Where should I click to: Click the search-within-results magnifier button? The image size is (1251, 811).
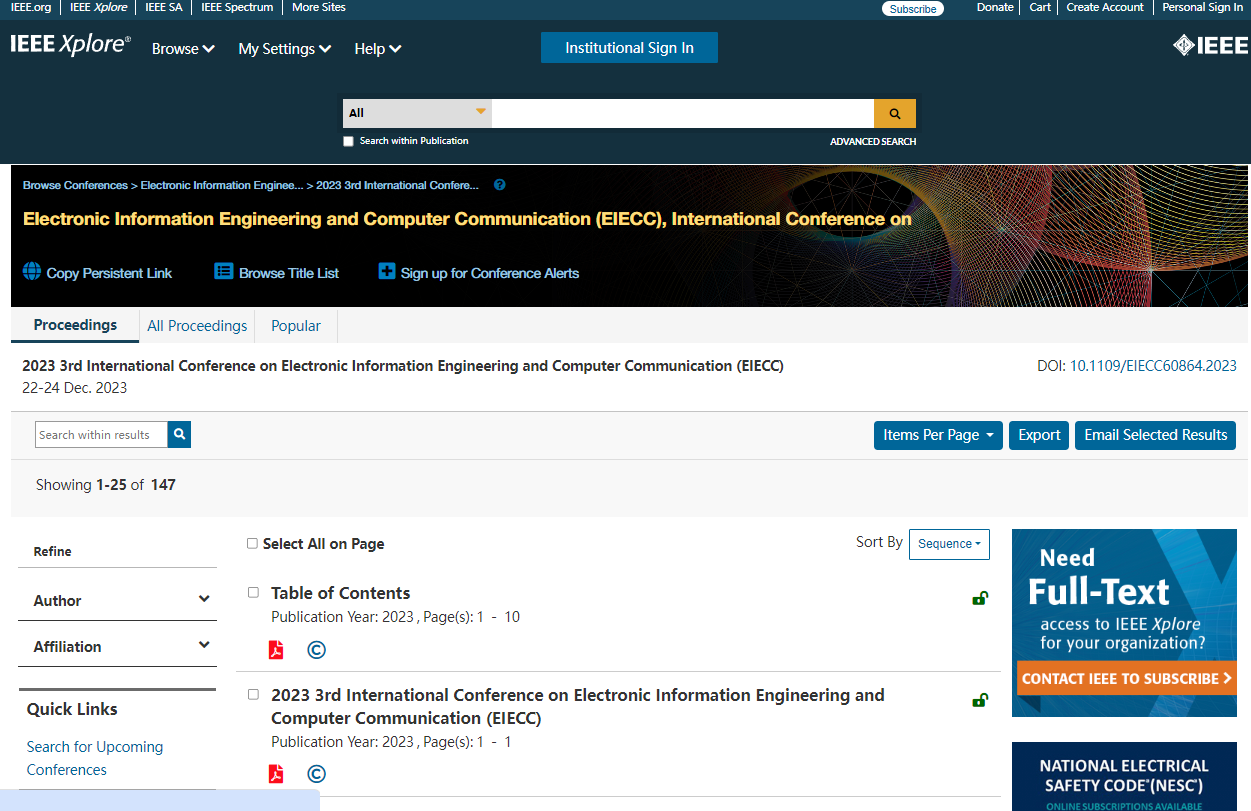(179, 434)
